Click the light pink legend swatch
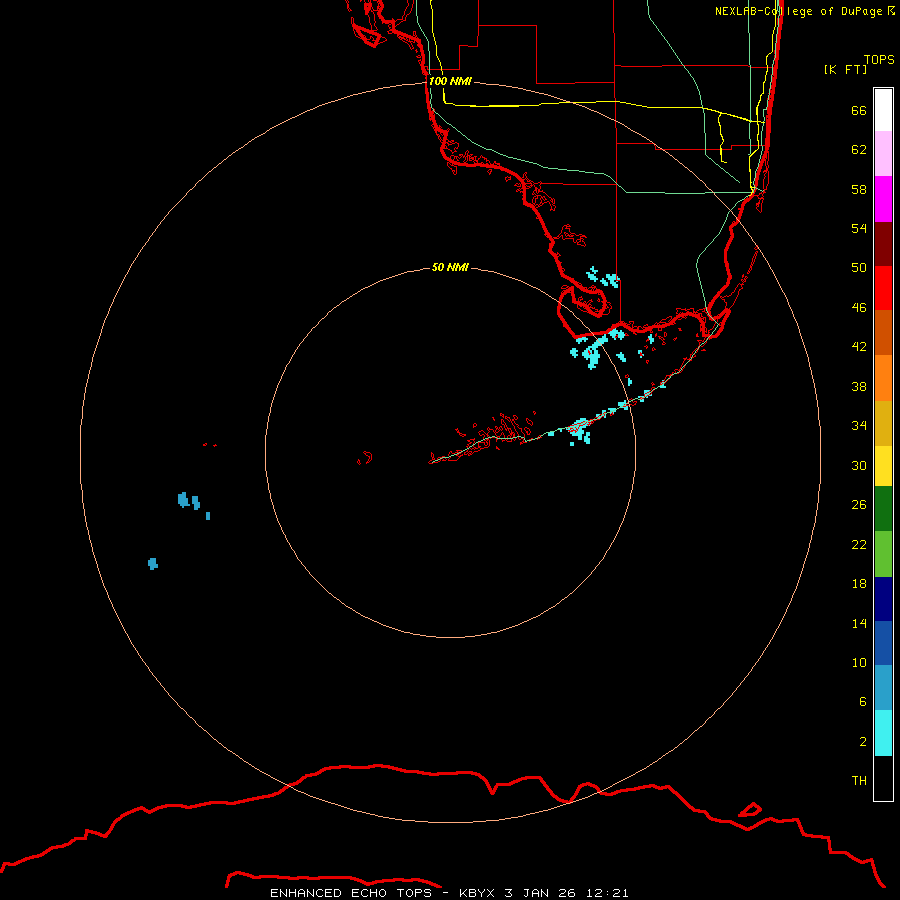Image resolution: width=900 pixels, height=900 pixels. pos(883,154)
